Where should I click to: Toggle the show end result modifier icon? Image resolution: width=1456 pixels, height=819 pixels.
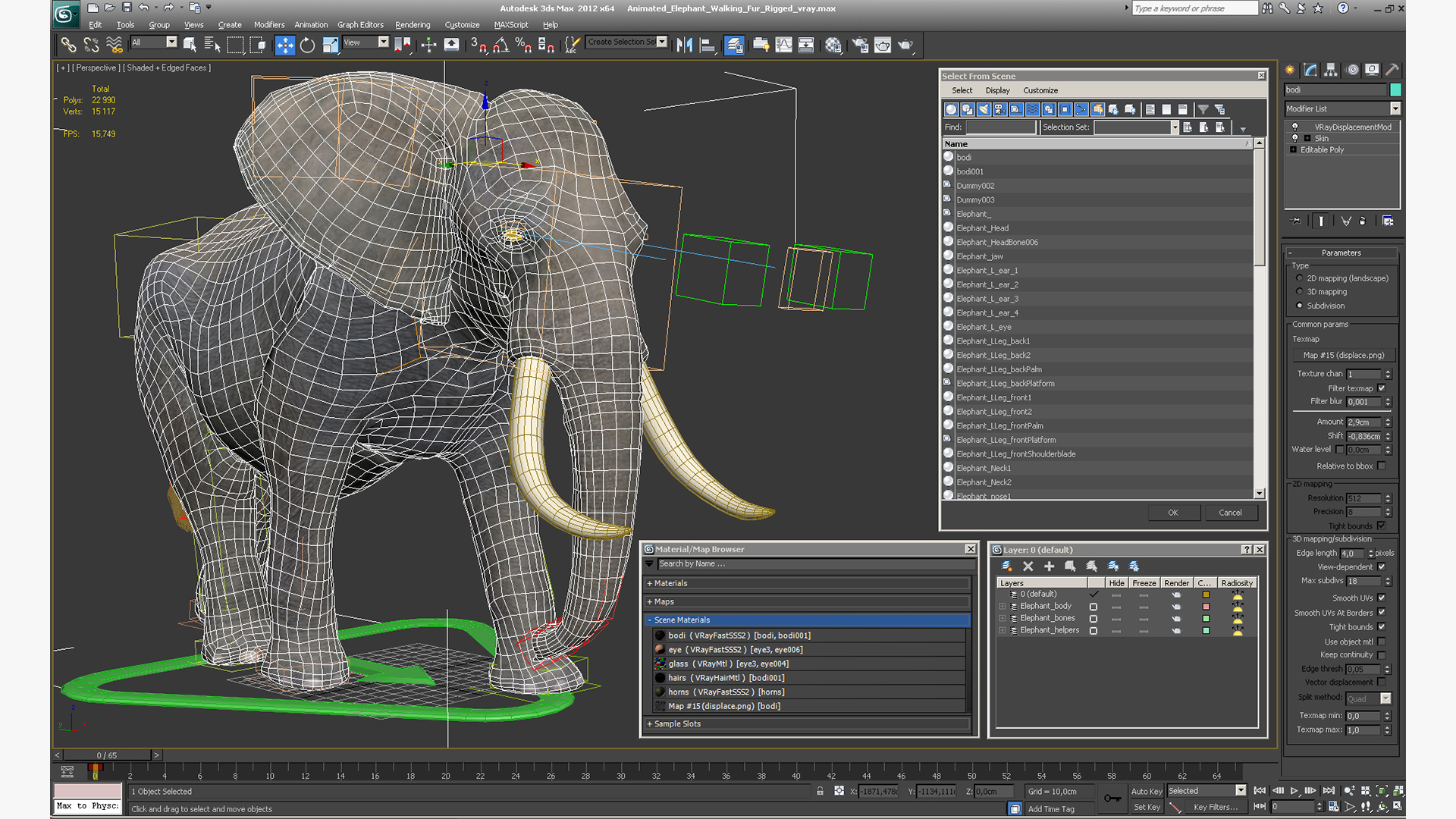[x=1321, y=221]
